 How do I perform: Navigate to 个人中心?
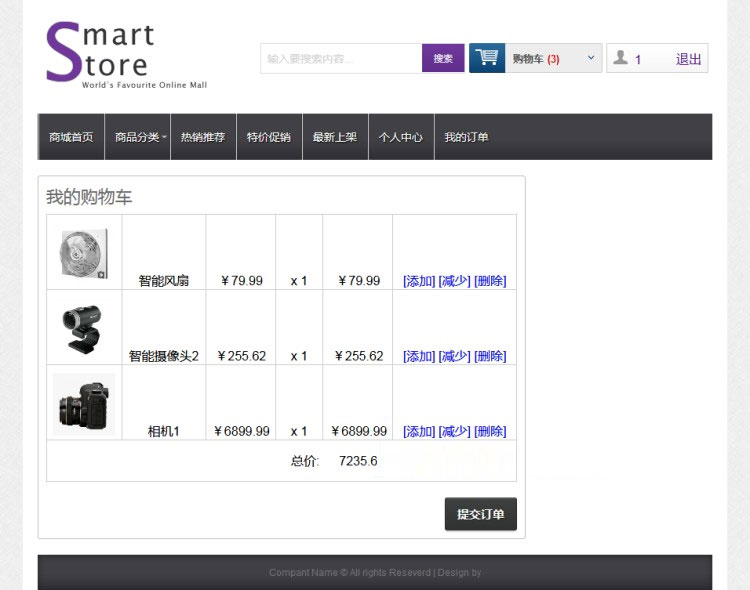tap(401, 137)
